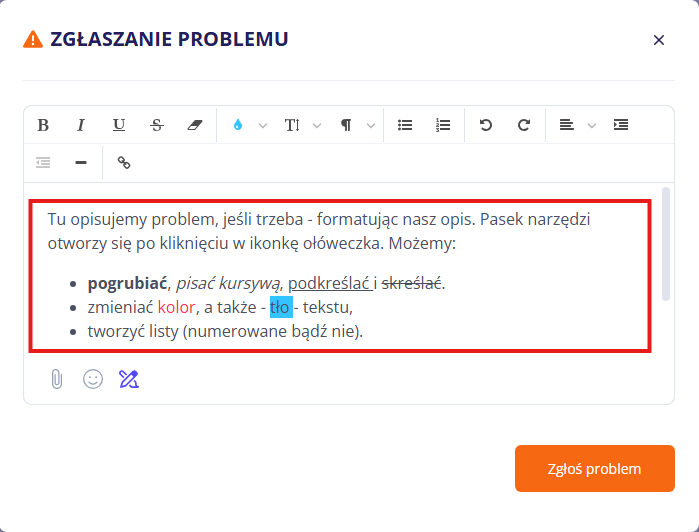Increase paragraph indent
Image resolution: width=699 pixels, height=532 pixels.
point(621,125)
